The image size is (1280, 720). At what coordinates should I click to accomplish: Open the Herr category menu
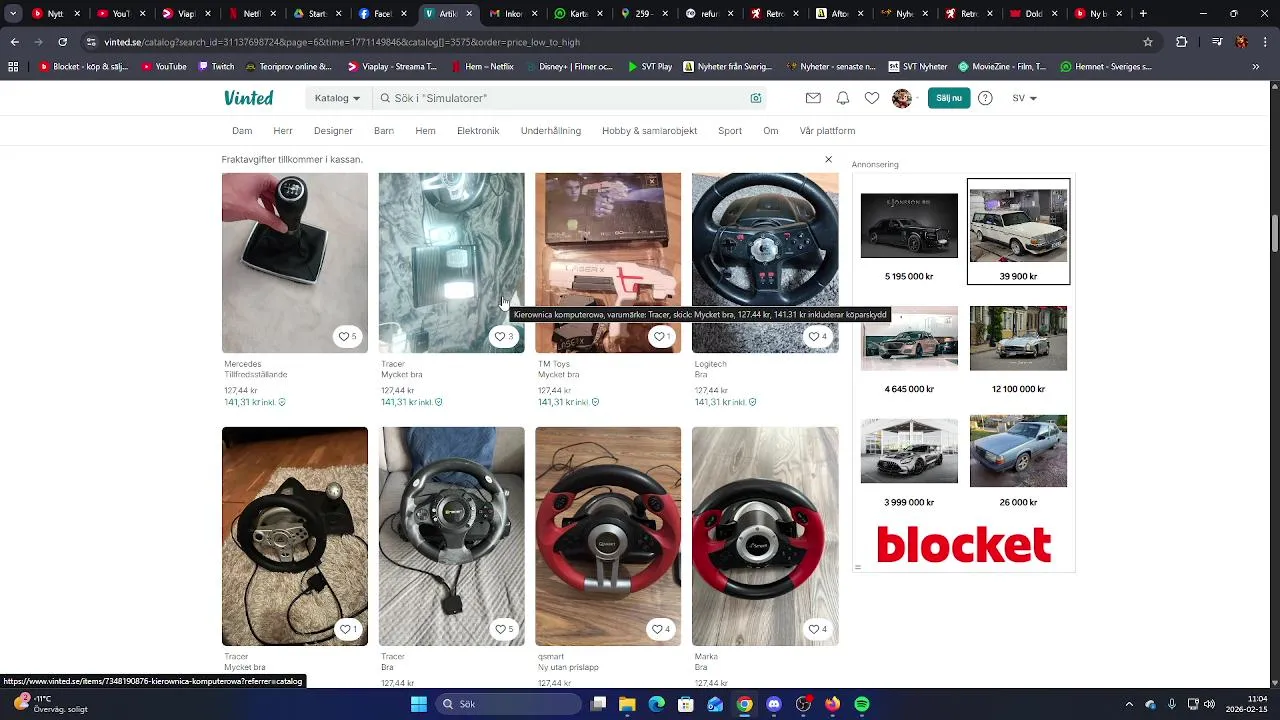pos(283,131)
